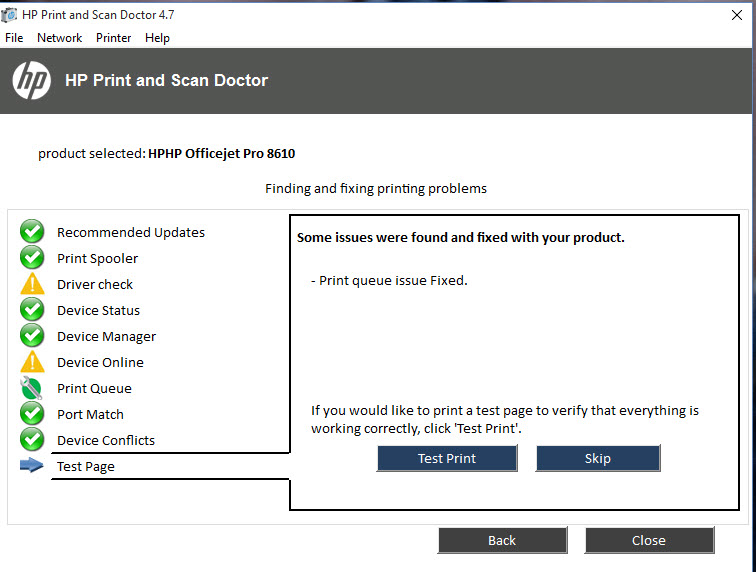Click the '- Print queue issue Fixed.' message
Screen dimensions: 756x572
click(x=389, y=281)
